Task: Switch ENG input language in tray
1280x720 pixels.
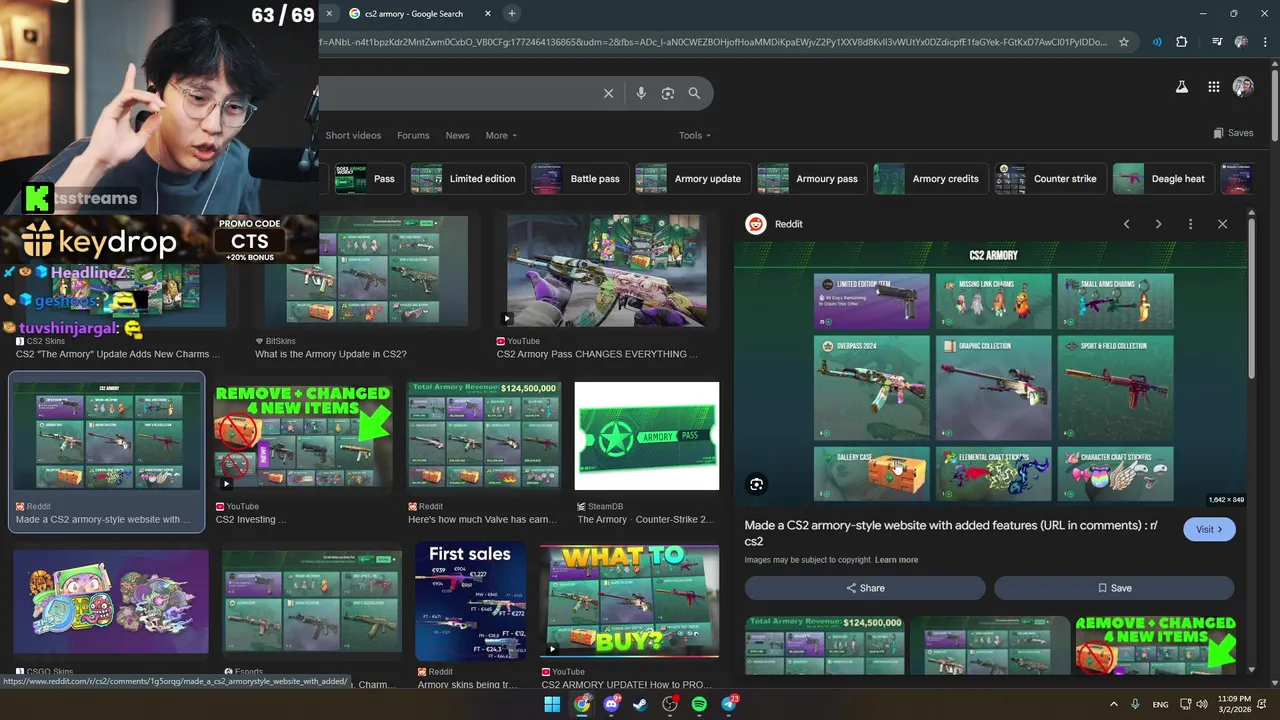Action: [x=1160, y=704]
